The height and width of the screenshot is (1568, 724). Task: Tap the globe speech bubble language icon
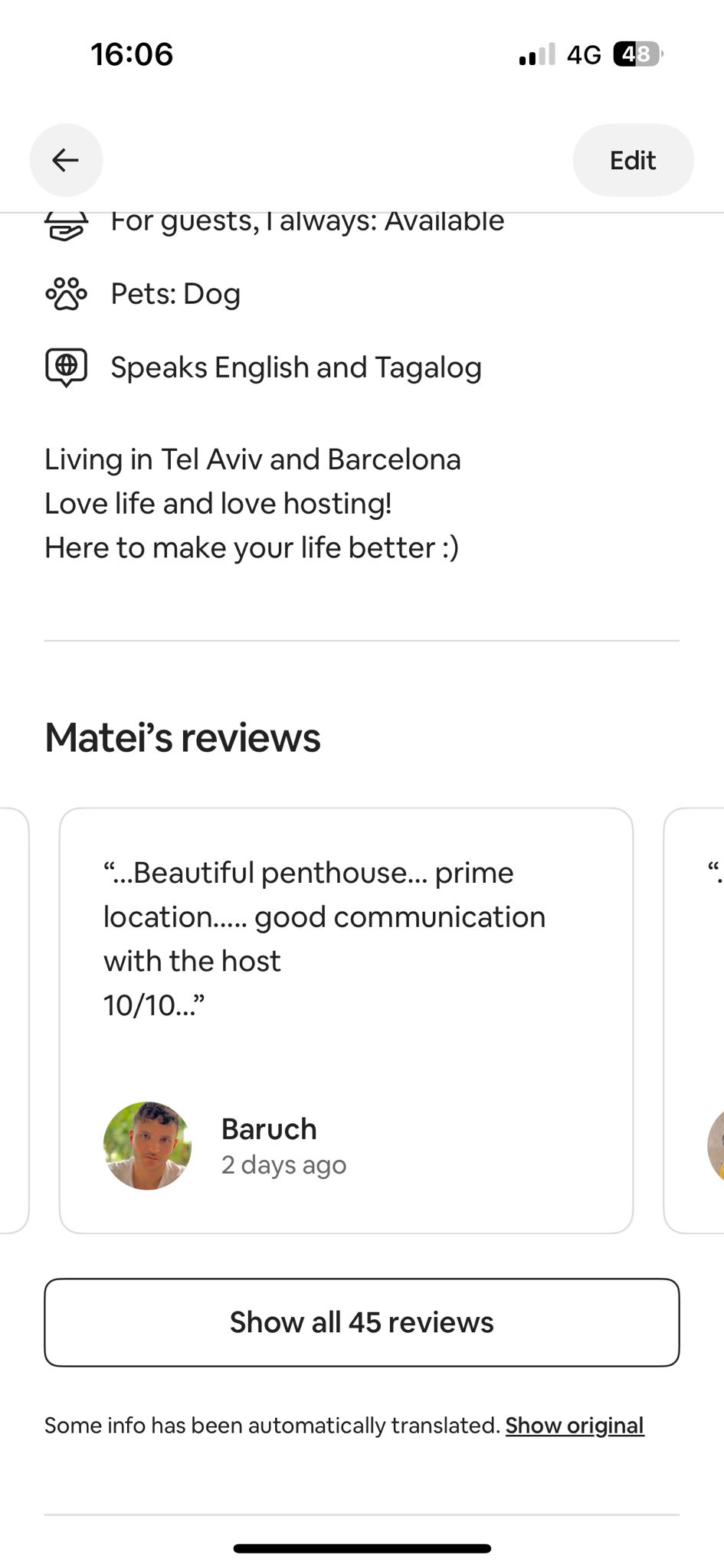(x=67, y=367)
